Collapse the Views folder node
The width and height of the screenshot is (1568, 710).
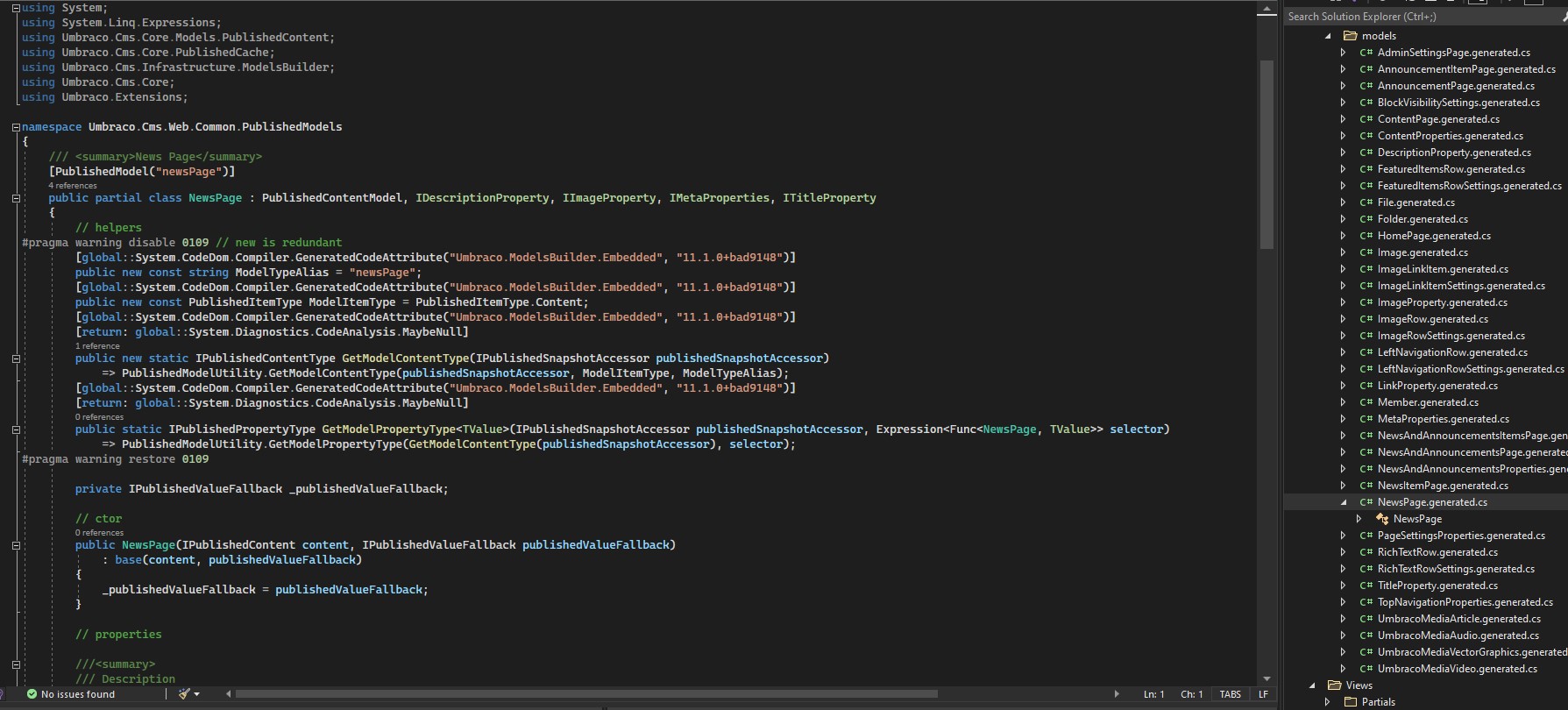[x=1312, y=685]
